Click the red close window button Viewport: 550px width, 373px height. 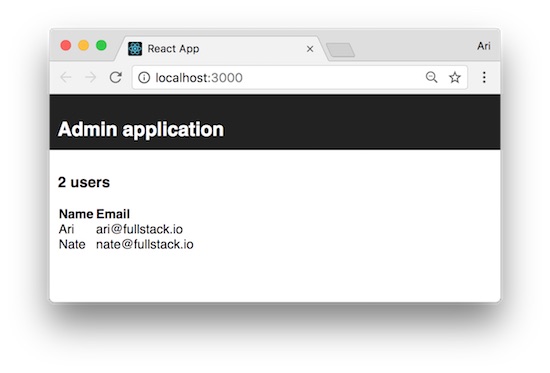(66, 46)
